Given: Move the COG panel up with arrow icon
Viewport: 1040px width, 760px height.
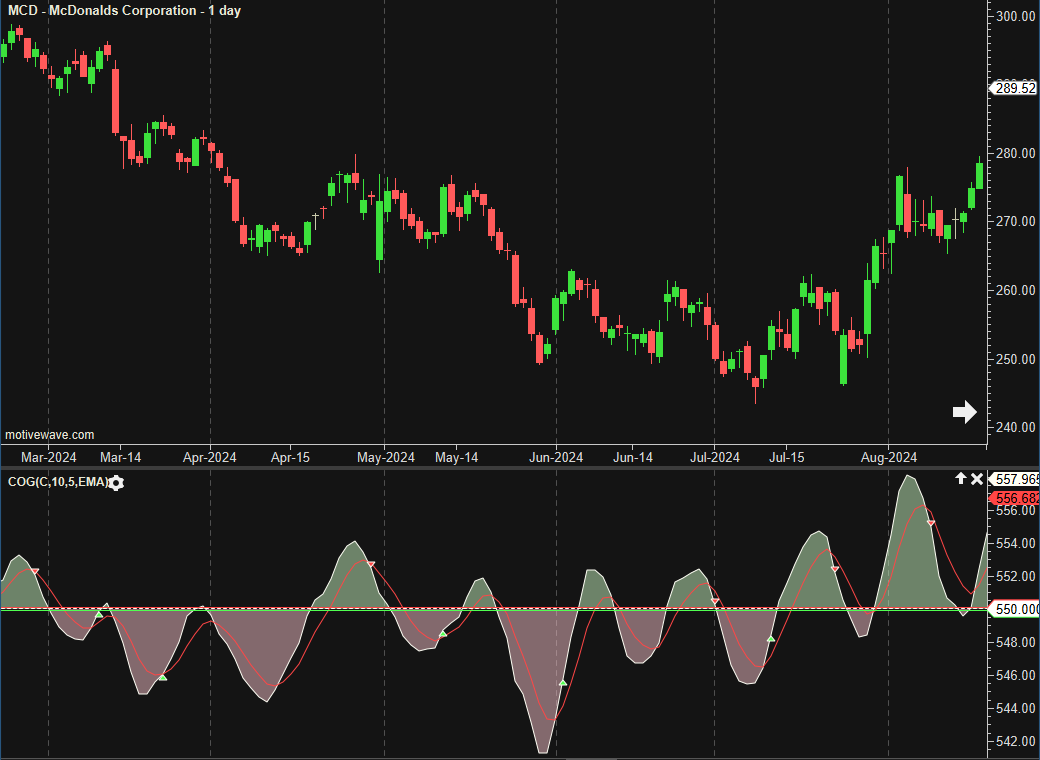Looking at the screenshot, I should click(961, 480).
